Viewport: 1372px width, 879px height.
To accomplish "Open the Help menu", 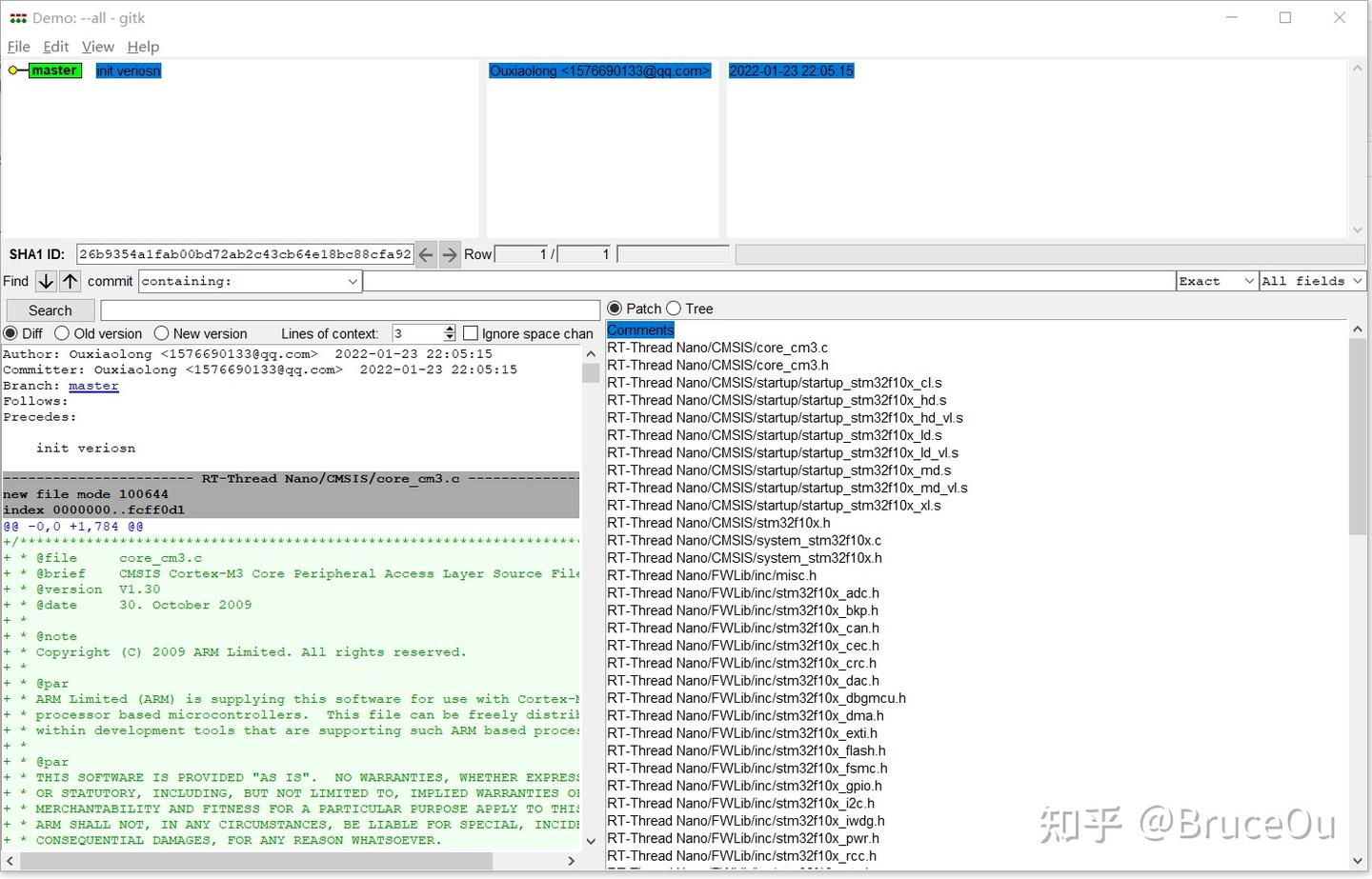I will [x=144, y=47].
